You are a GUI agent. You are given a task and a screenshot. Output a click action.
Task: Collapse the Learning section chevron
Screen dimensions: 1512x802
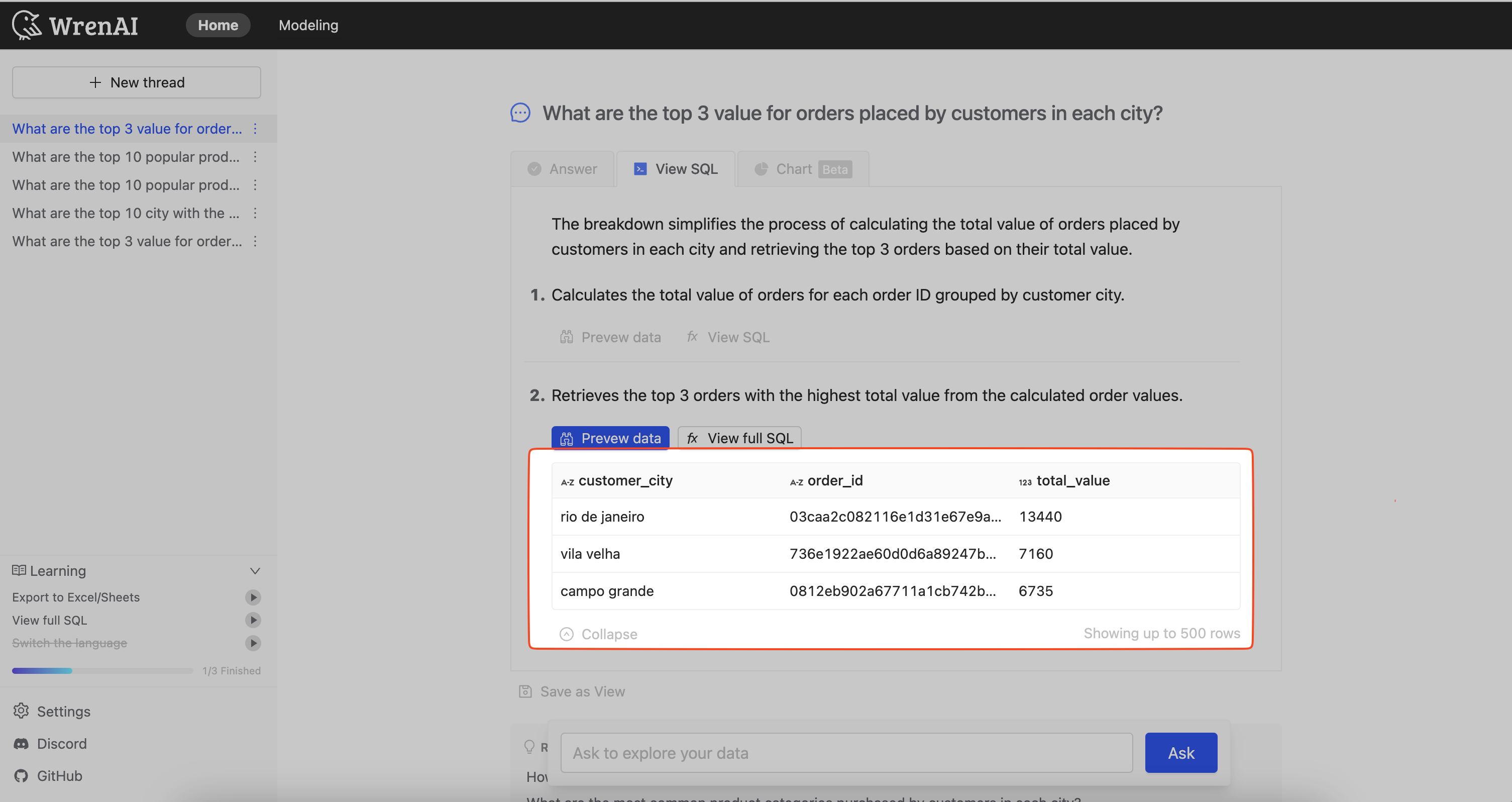tap(255, 571)
